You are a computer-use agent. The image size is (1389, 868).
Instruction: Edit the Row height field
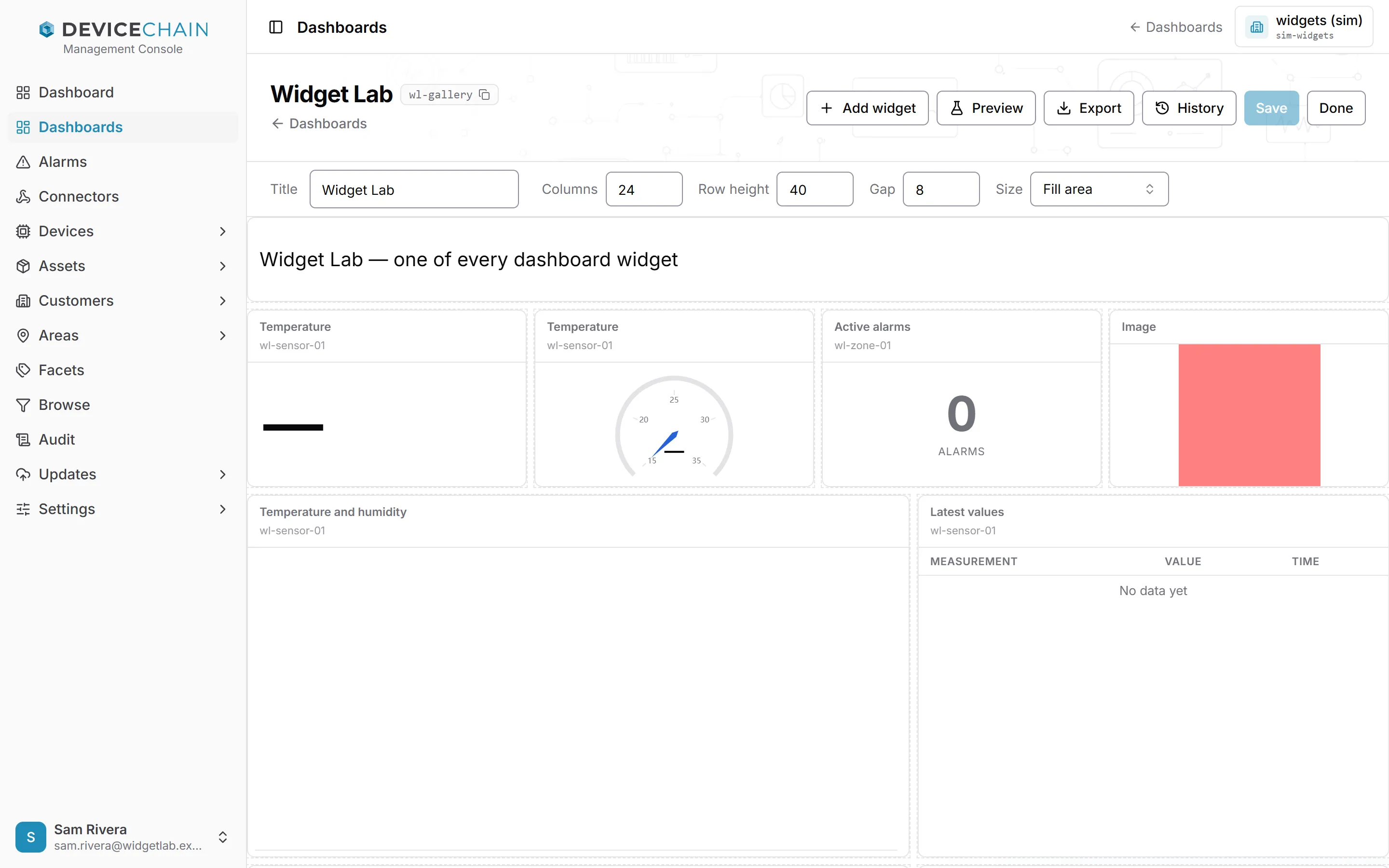coord(815,189)
